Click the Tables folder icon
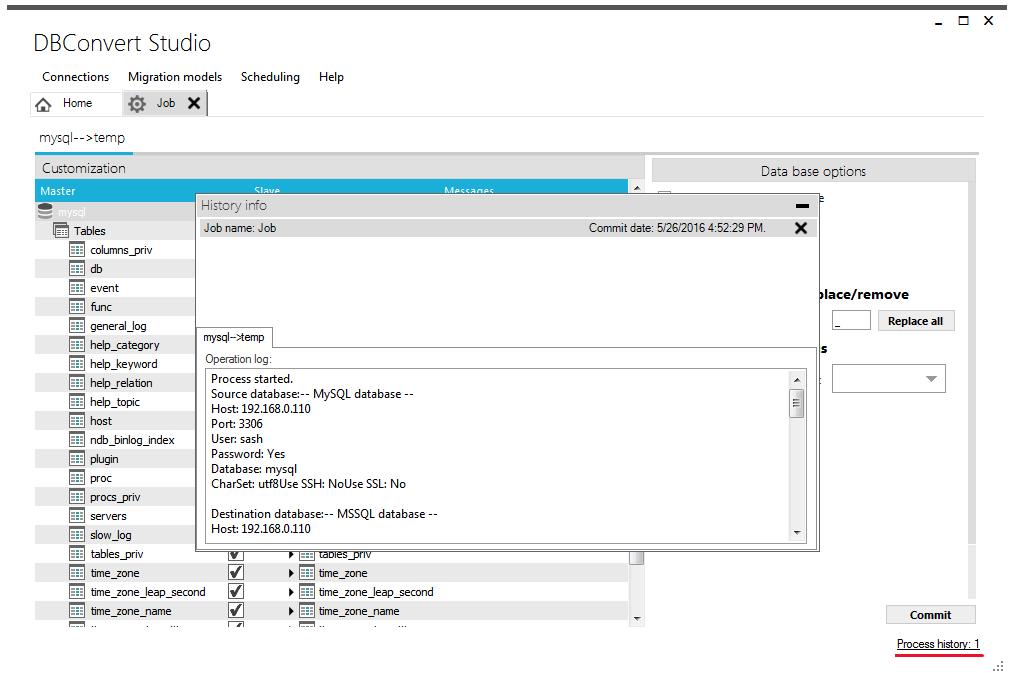 pos(61,230)
